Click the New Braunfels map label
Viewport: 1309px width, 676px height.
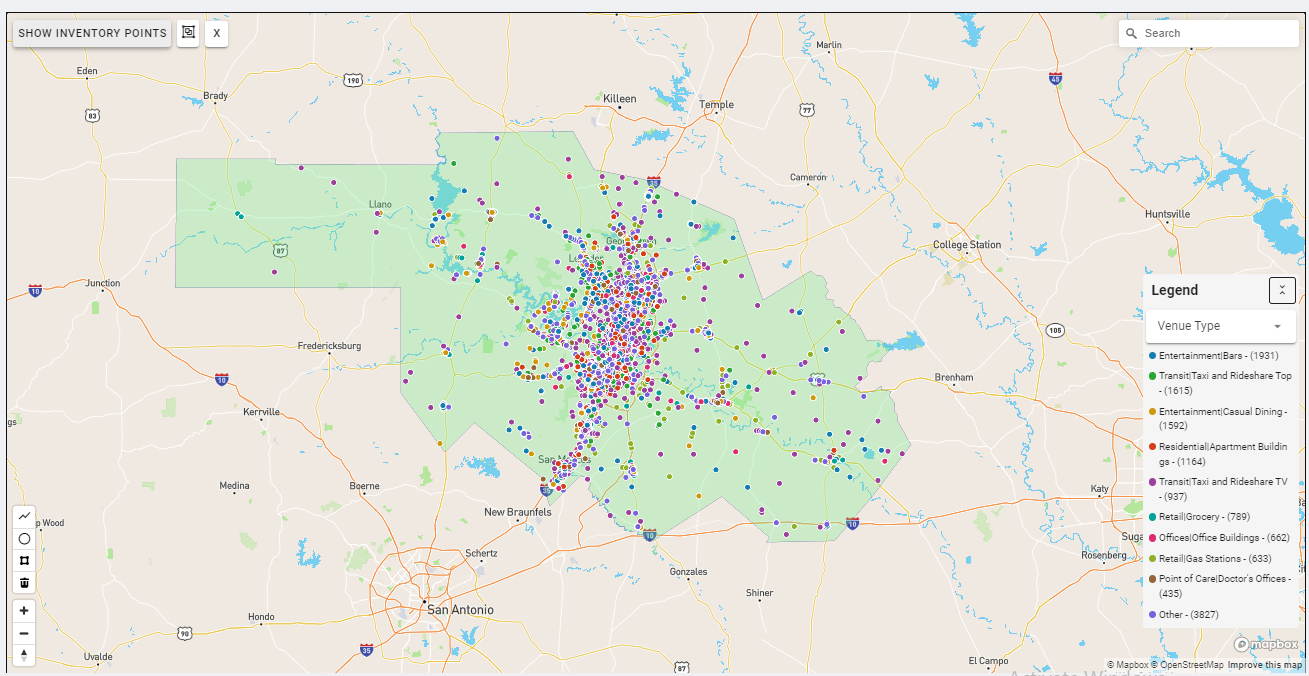[x=517, y=512]
